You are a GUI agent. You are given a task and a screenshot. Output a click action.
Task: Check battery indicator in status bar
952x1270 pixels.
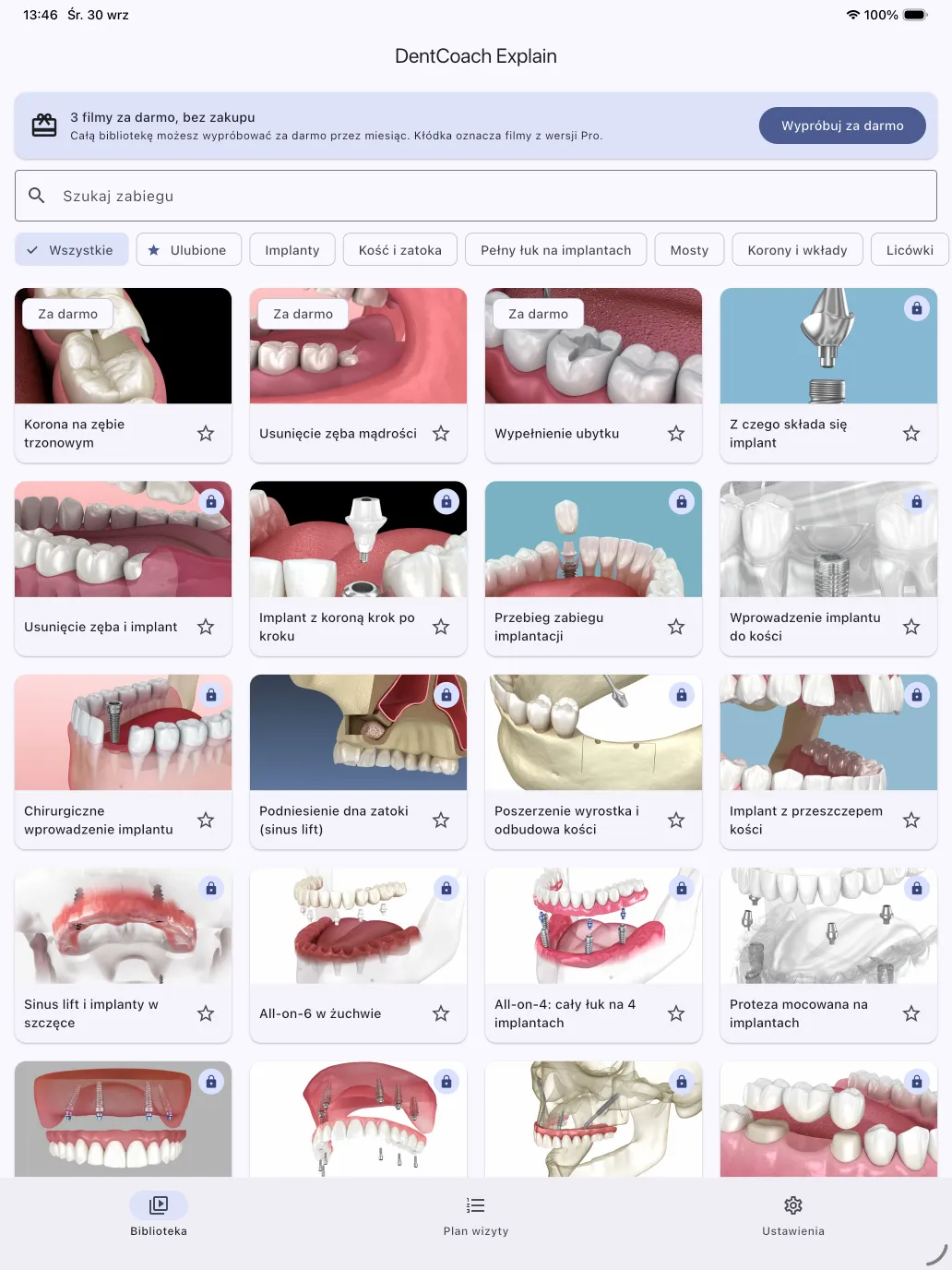915,15
